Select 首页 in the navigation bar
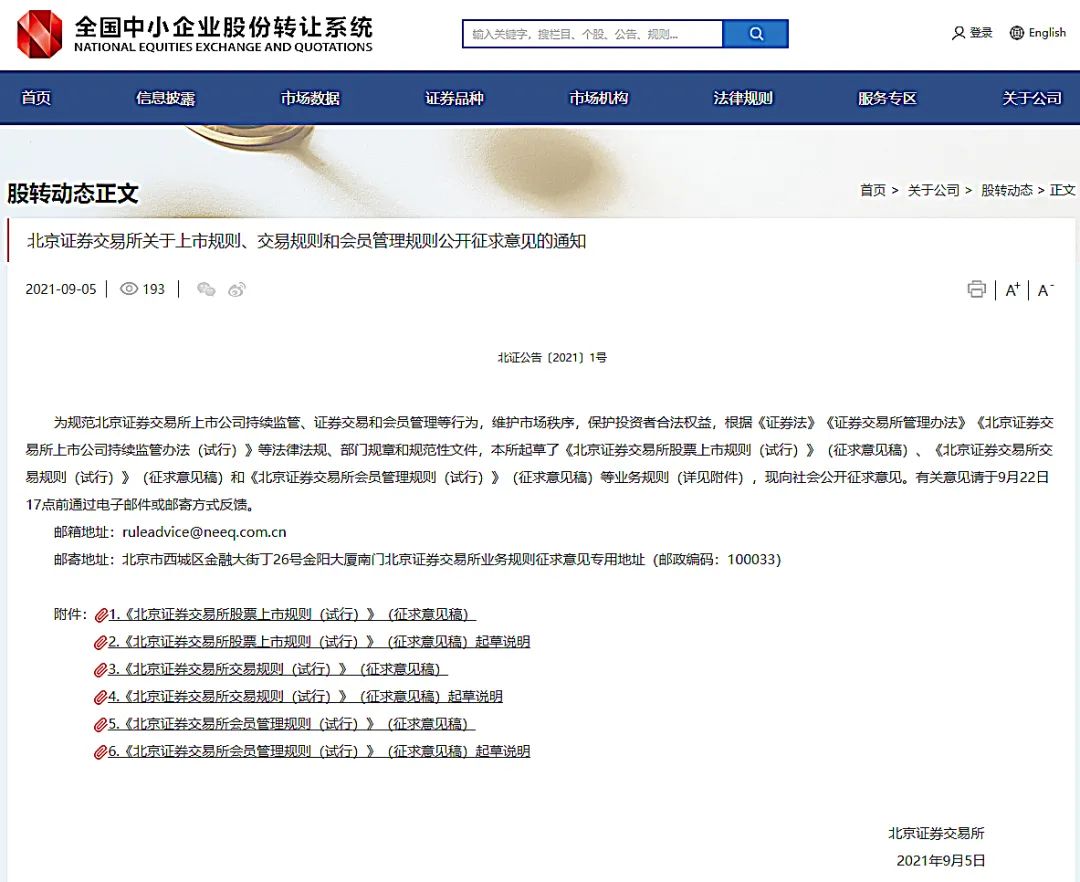 37,98
